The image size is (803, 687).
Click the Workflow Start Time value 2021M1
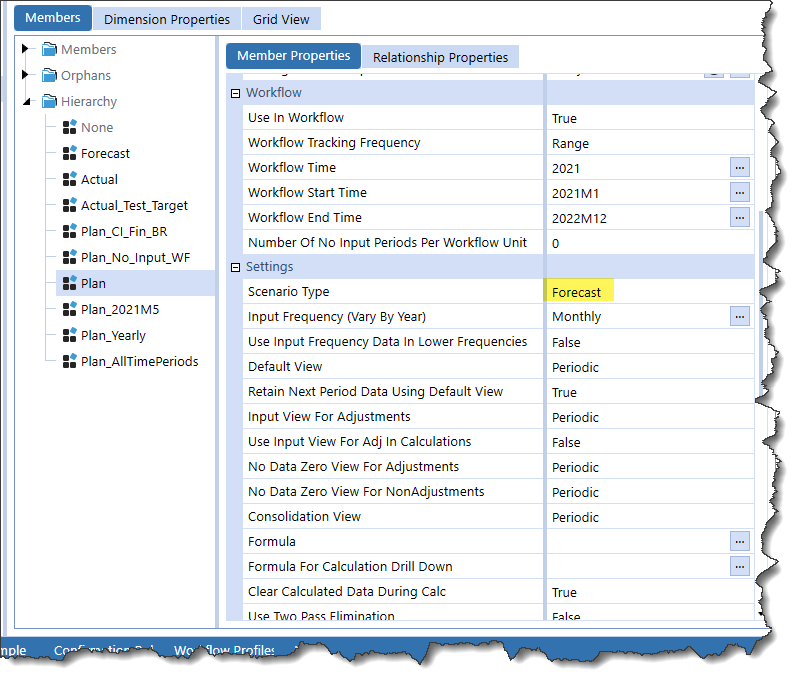click(575, 194)
